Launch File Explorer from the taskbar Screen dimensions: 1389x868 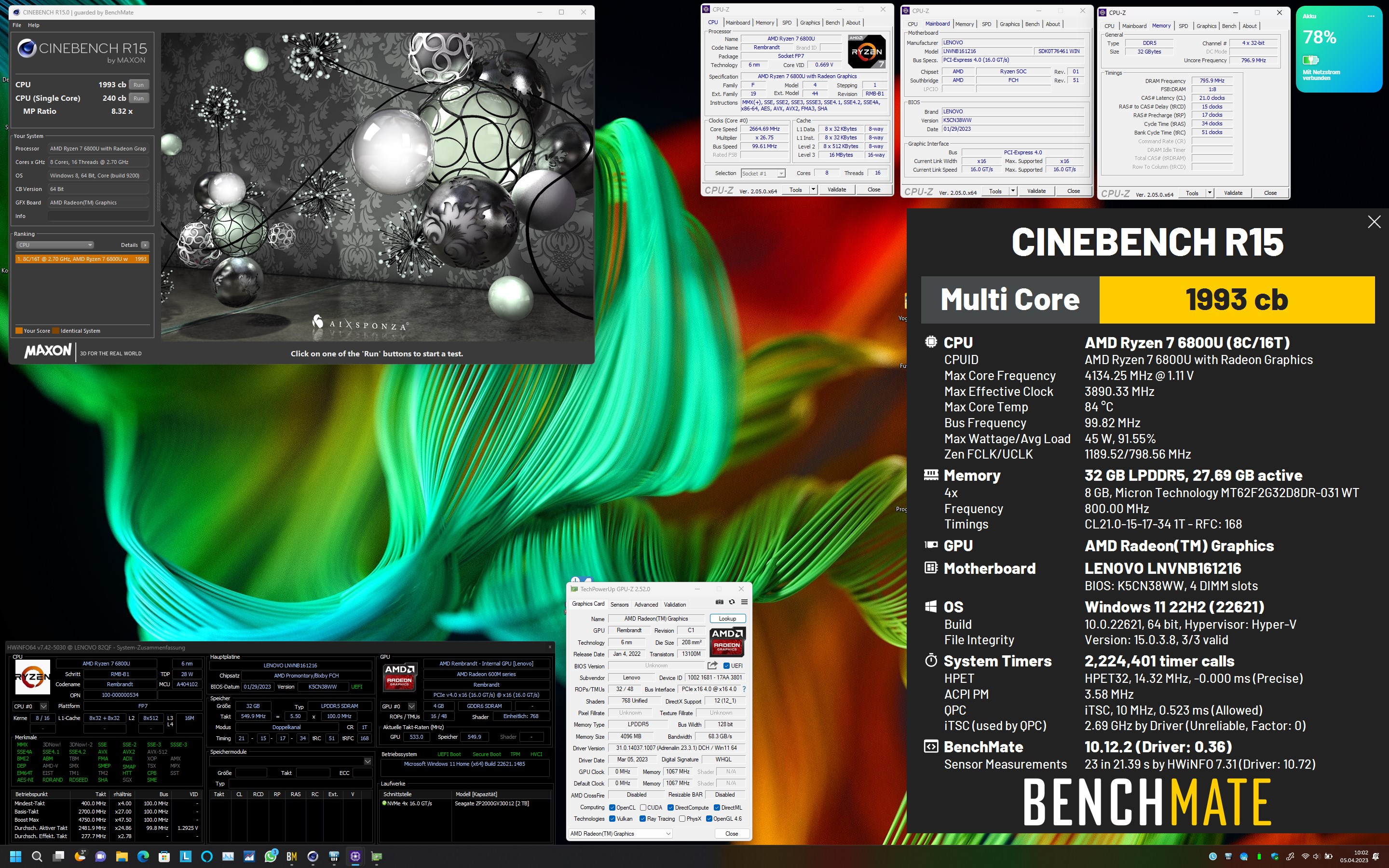point(122,856)
